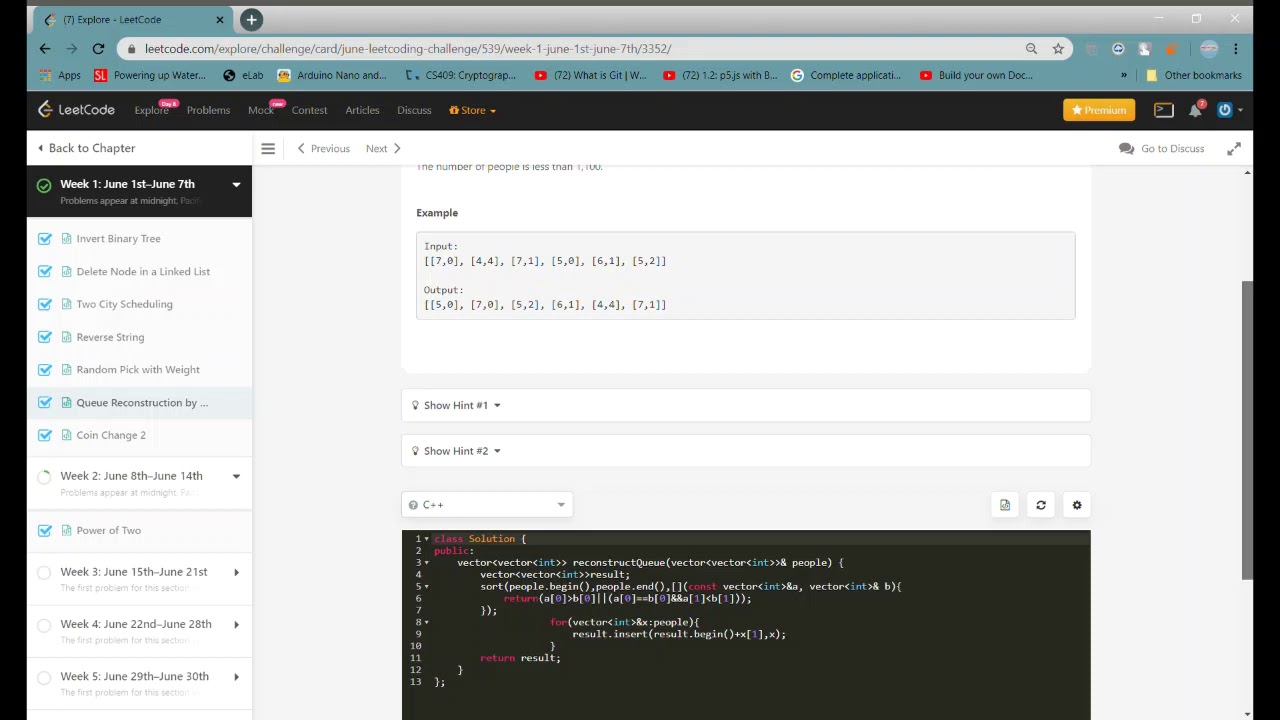Open the Discuss menu item
This screenshot has width=1280, height=720.
414,110
